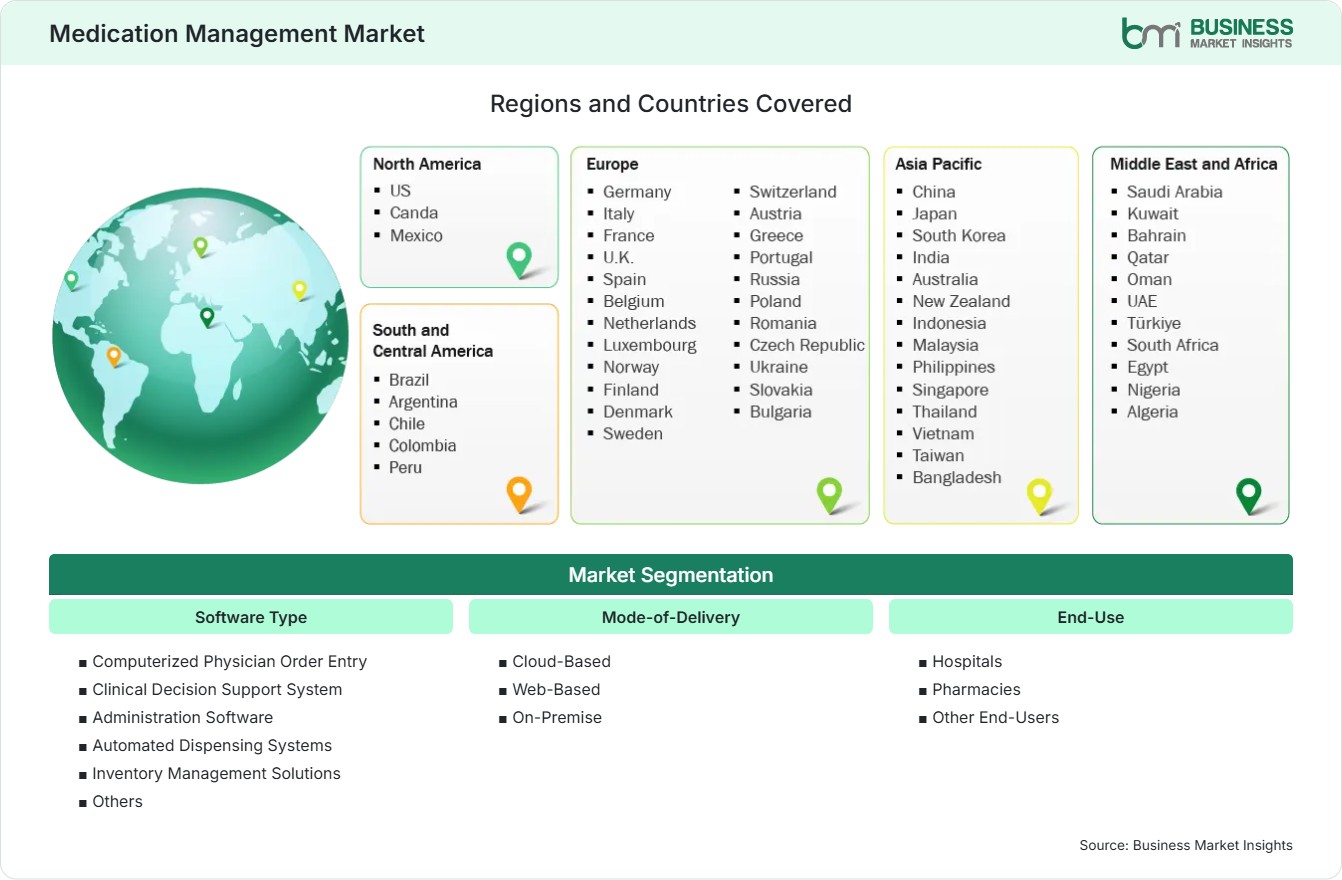Click Automated Dispensing Systems item
The width and height of the screenshot is (1342, 880).
click(x=212, y=745)
